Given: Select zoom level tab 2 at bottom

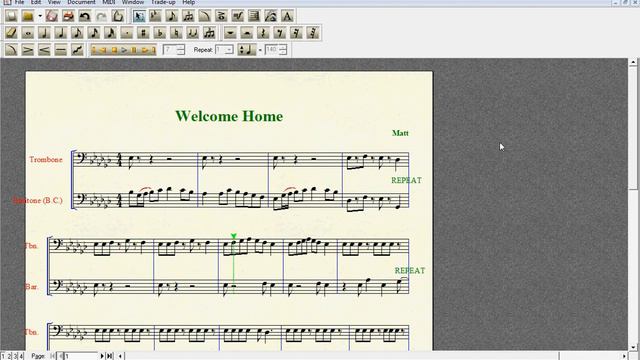Looking at the screenshot, I should [x=9, y=356].
